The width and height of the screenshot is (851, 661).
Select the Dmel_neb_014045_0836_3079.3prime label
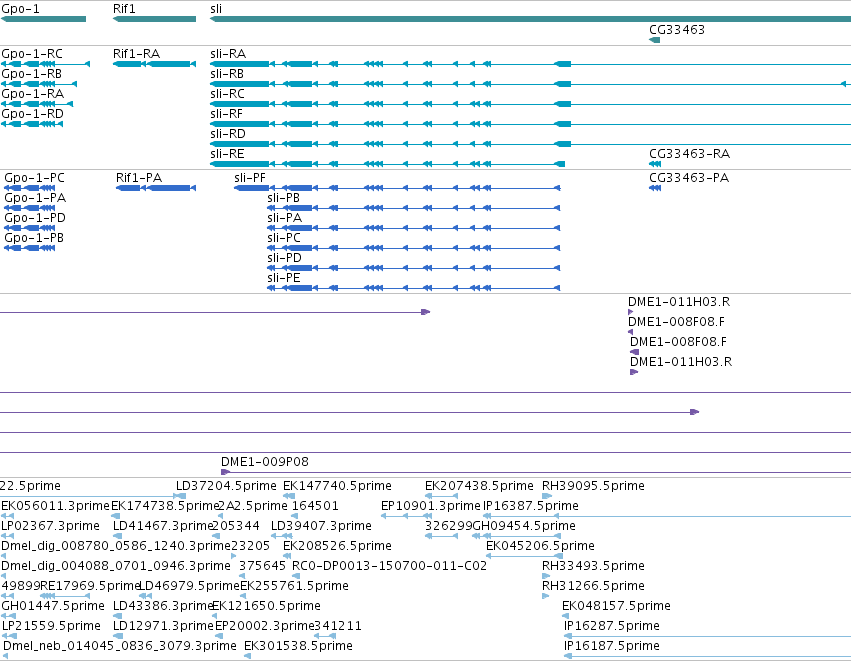[x=119, y=646]
